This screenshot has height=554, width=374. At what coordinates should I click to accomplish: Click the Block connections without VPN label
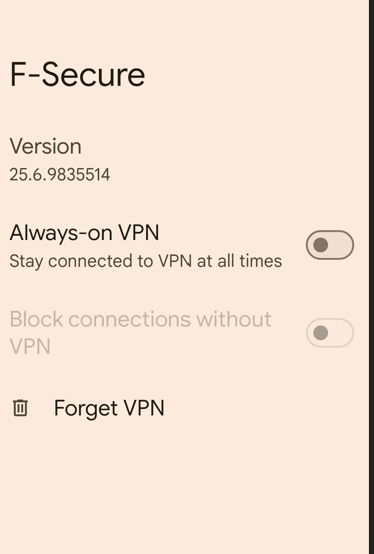[x=141, y=332]
